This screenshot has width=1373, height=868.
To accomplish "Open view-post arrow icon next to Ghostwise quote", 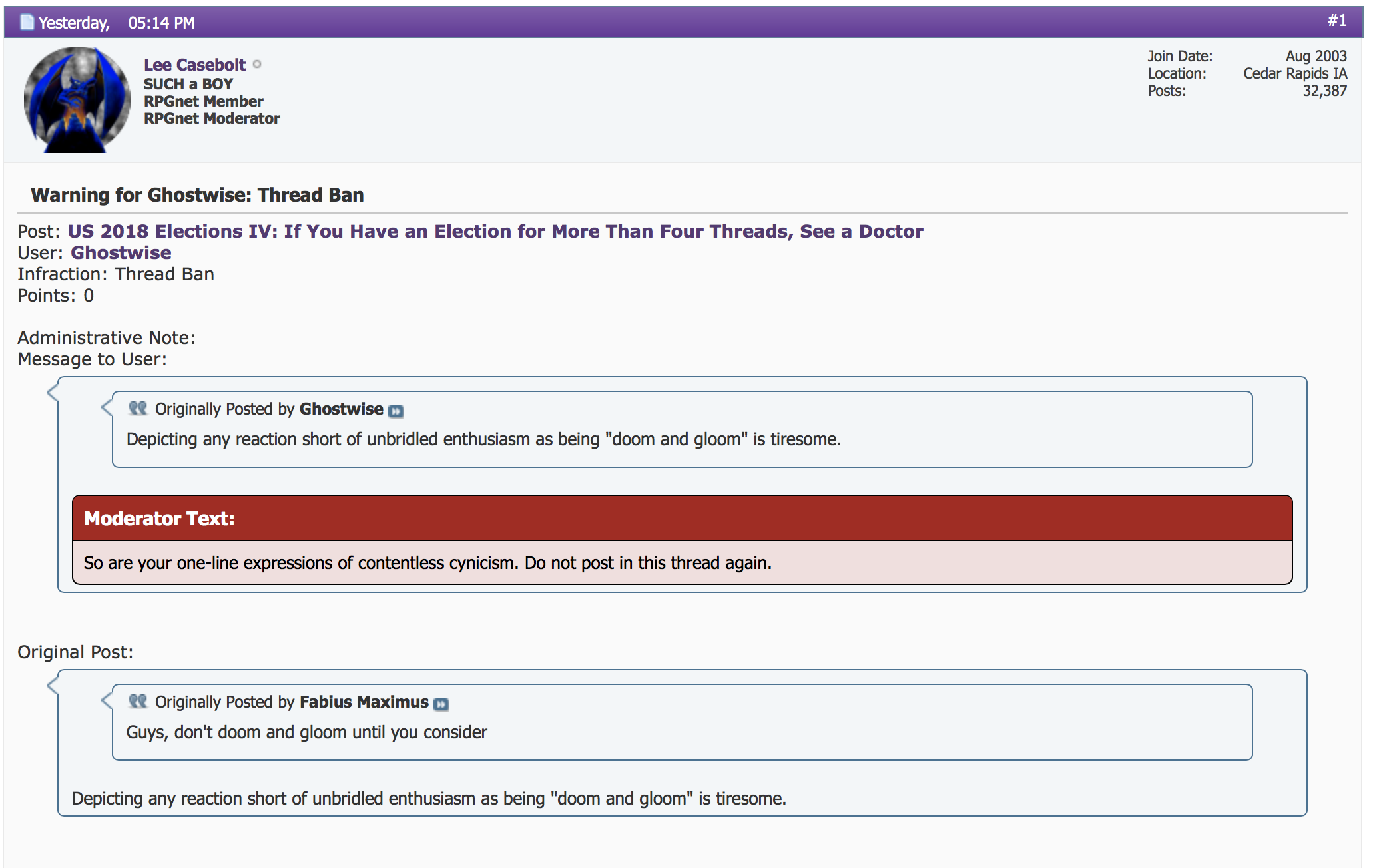I will pos(396,411).
